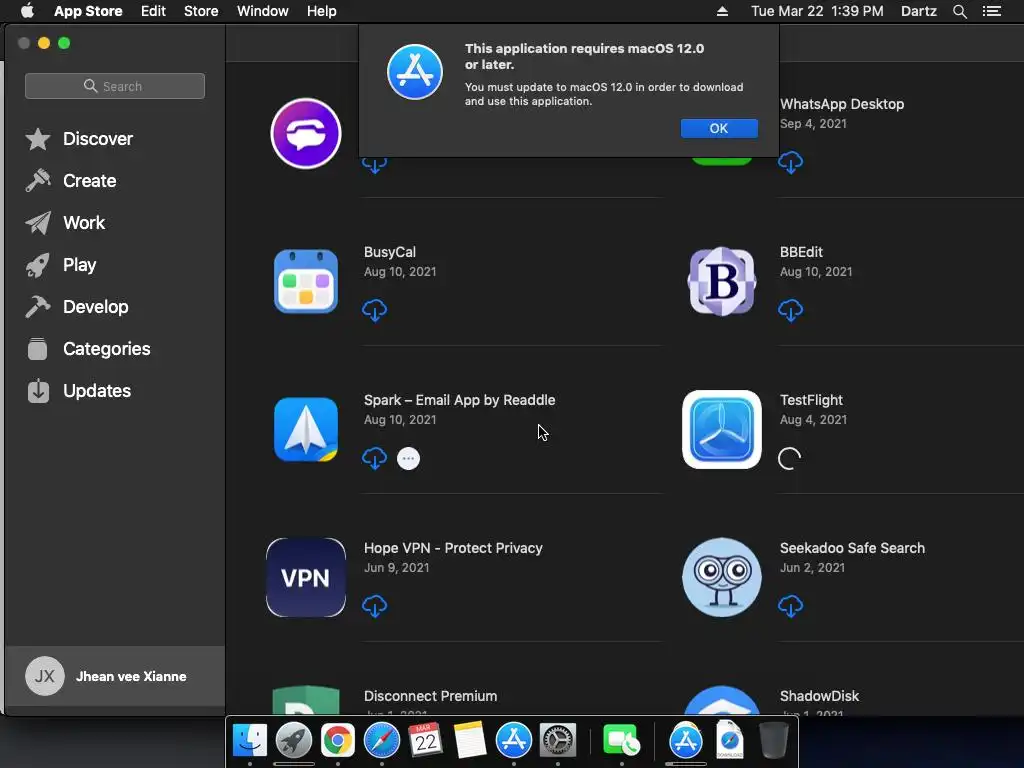1024x768 pixels.
Task: Click the Aug 4, 2021 date
Action: pyautogui.click(x=813, y=420)
